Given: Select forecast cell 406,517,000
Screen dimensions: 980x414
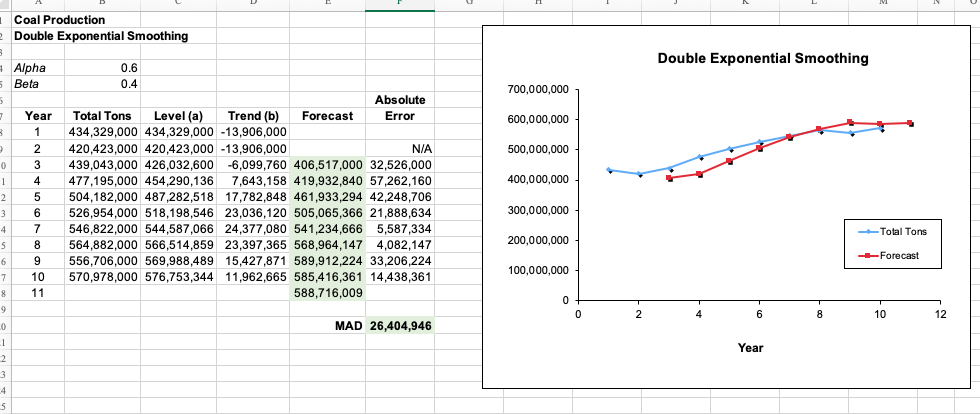Looking at the screenshot, I should pos(328,164).
